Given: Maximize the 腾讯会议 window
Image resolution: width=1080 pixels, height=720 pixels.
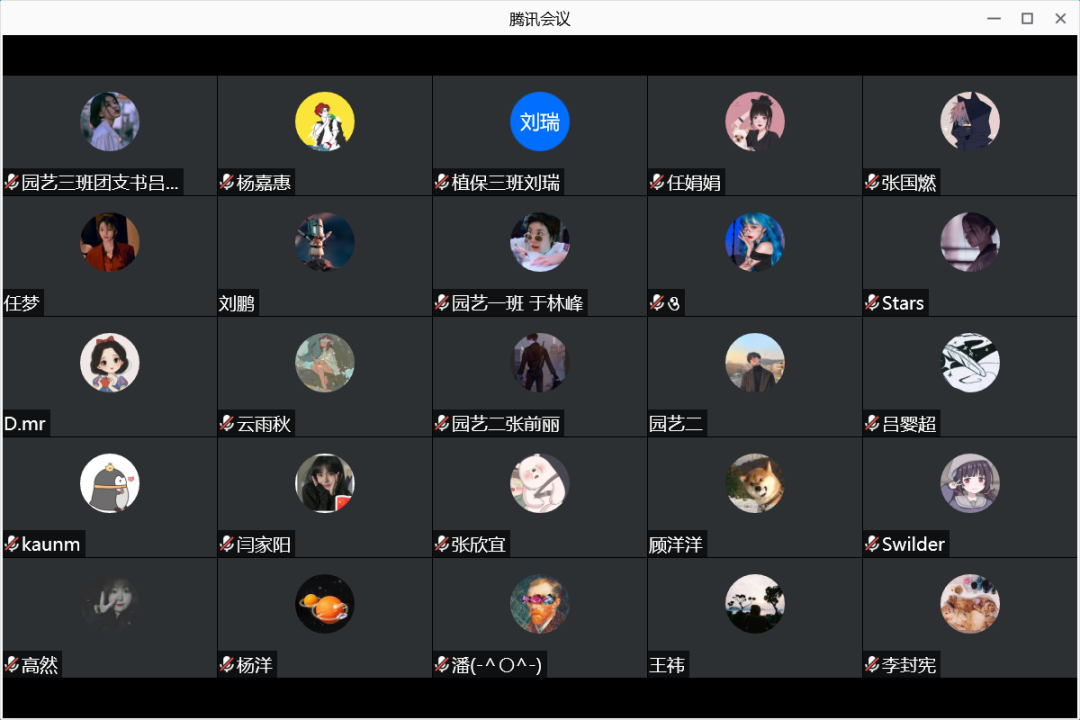Looking at the screenshot, I should click(1027, 19).
